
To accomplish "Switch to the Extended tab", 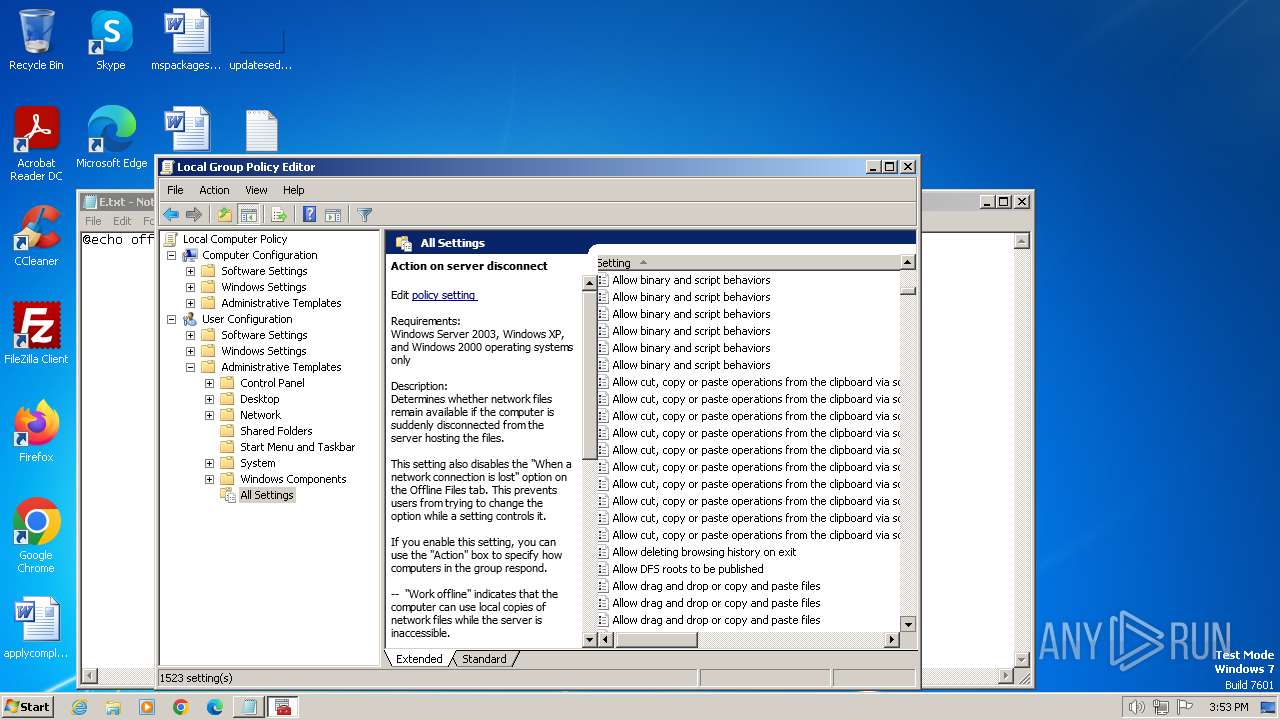I will click(419, 659).
